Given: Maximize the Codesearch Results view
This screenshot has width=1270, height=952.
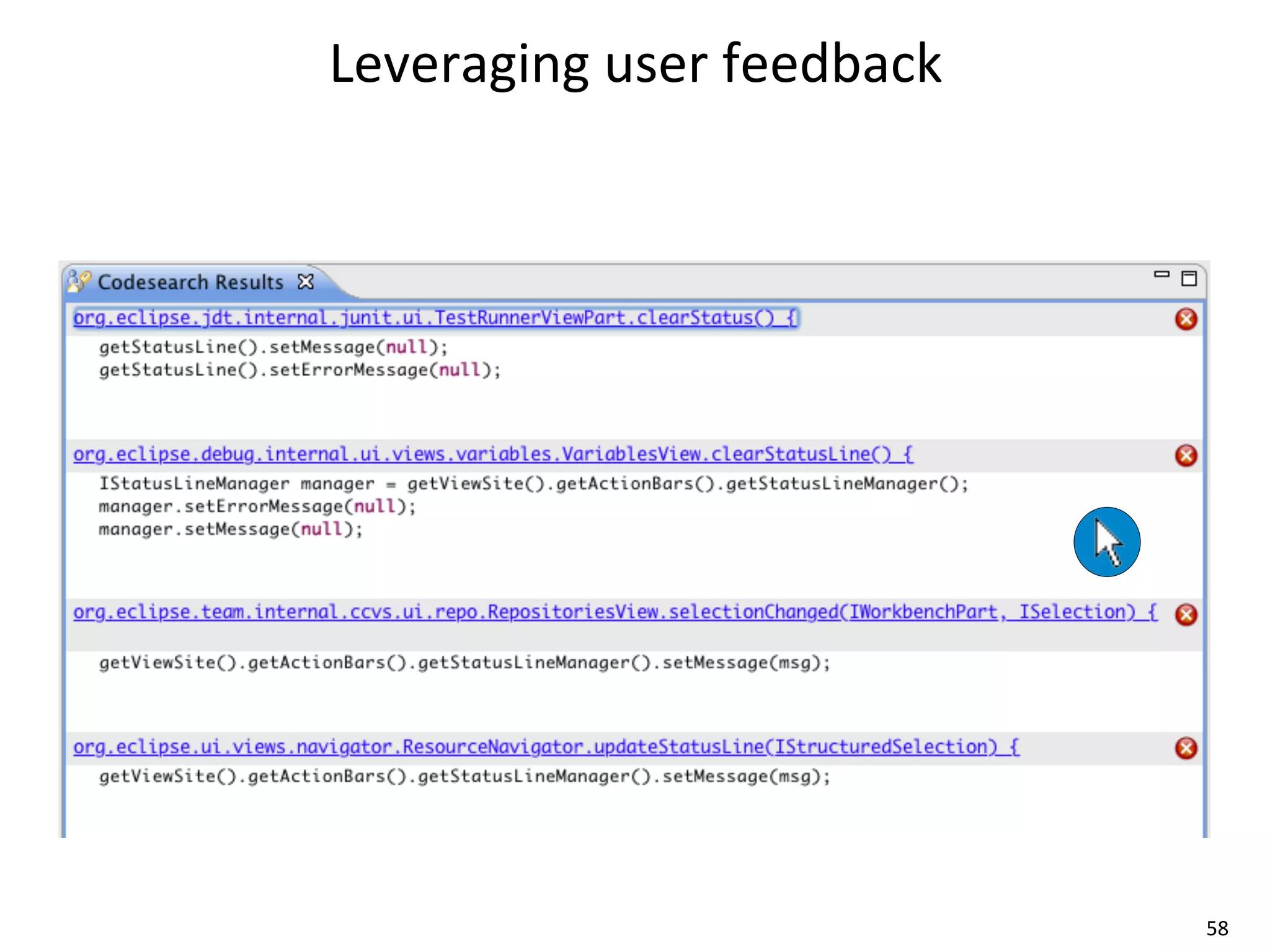Looking at the screenshot, I should [1189, 278].
